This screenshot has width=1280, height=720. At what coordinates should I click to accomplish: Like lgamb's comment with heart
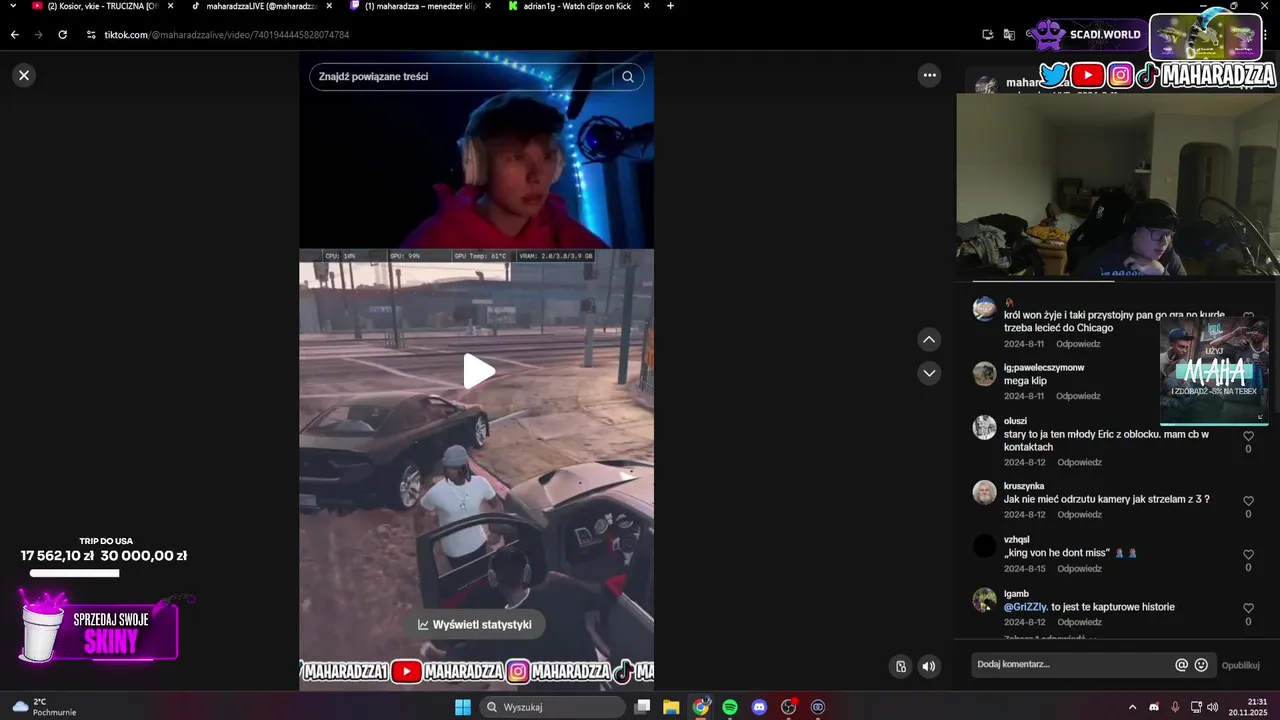[1248, 608]
